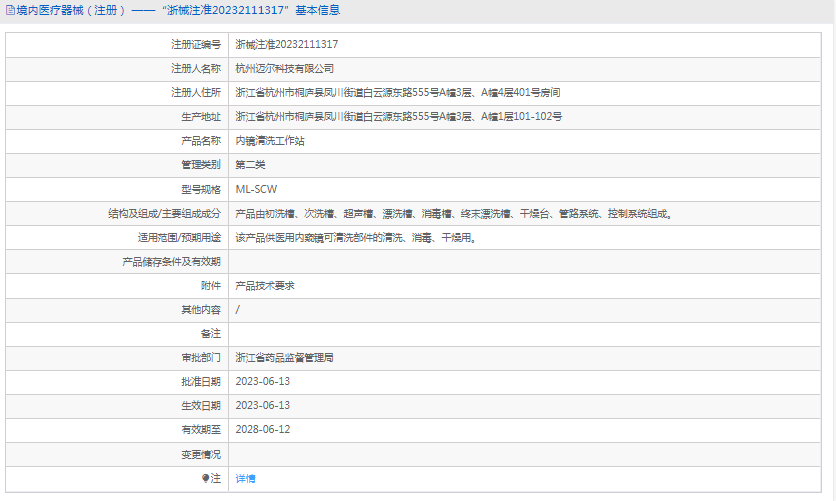Viewport: 836px width, 501px height.
Task: Select expiry date 2028-06-12
Action: click(x=263, y=430)
